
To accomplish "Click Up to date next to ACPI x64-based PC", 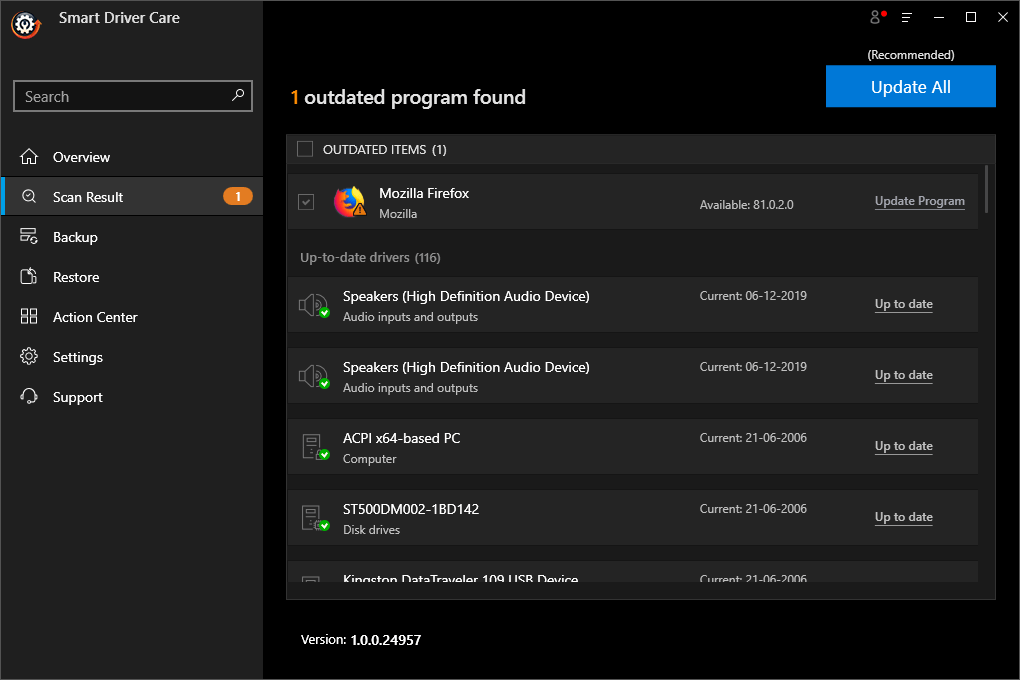I will point(903,445).
